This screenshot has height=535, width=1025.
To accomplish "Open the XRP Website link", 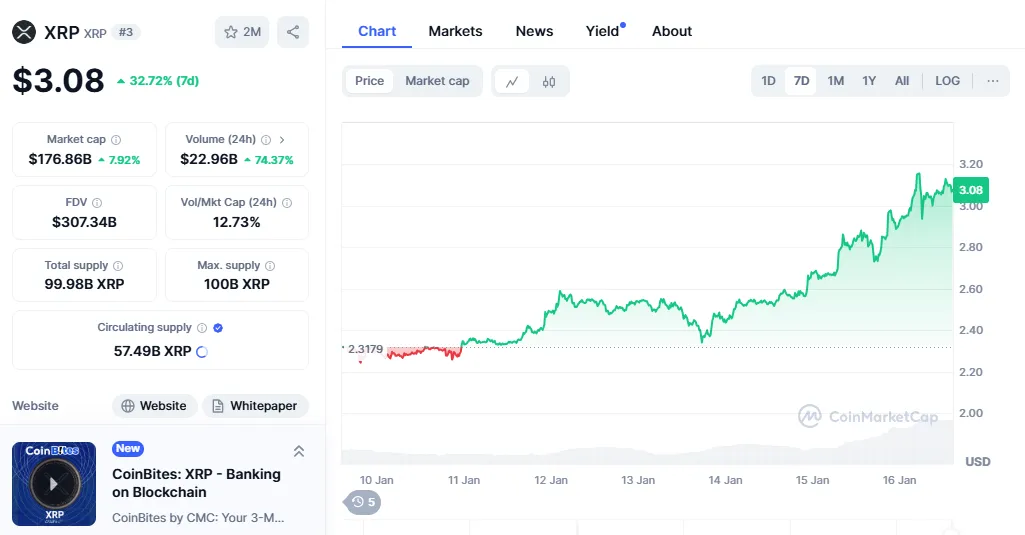I will (154, 406).
